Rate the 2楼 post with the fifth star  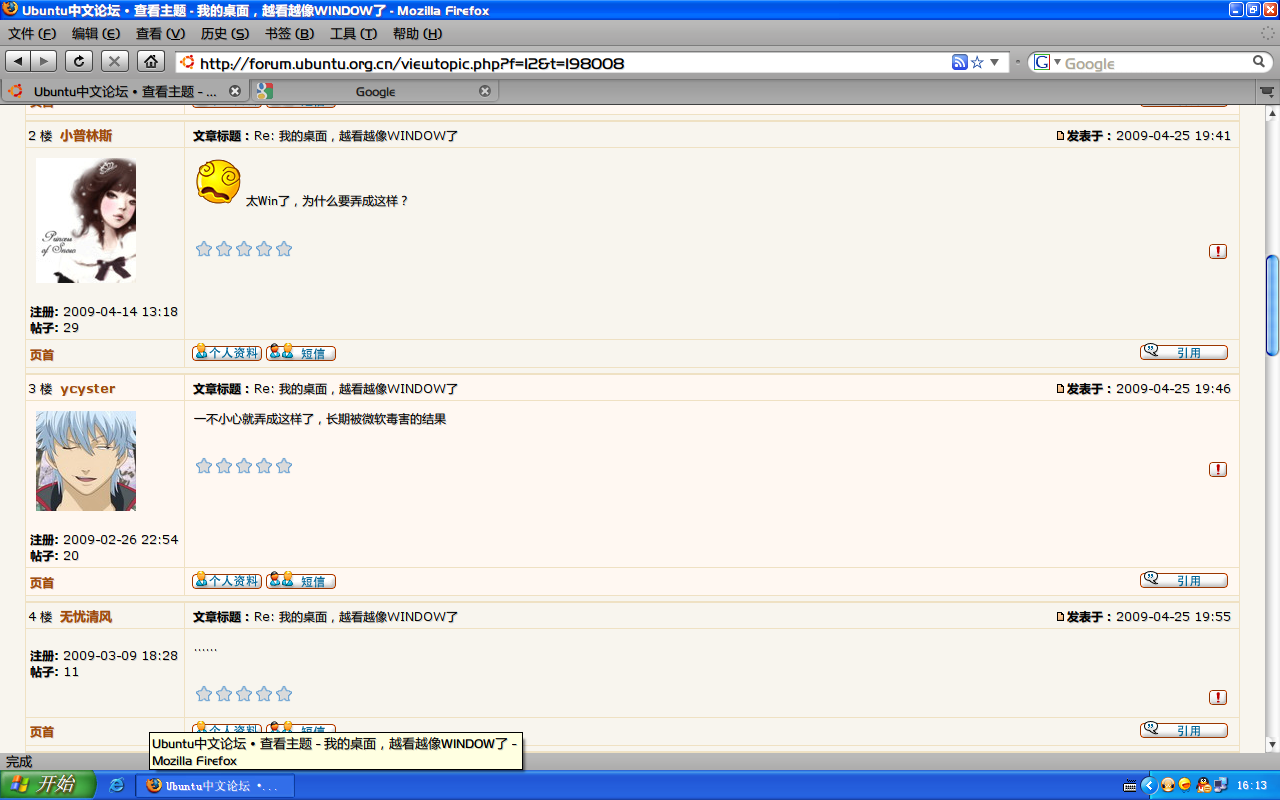click(x=284, y=249)
